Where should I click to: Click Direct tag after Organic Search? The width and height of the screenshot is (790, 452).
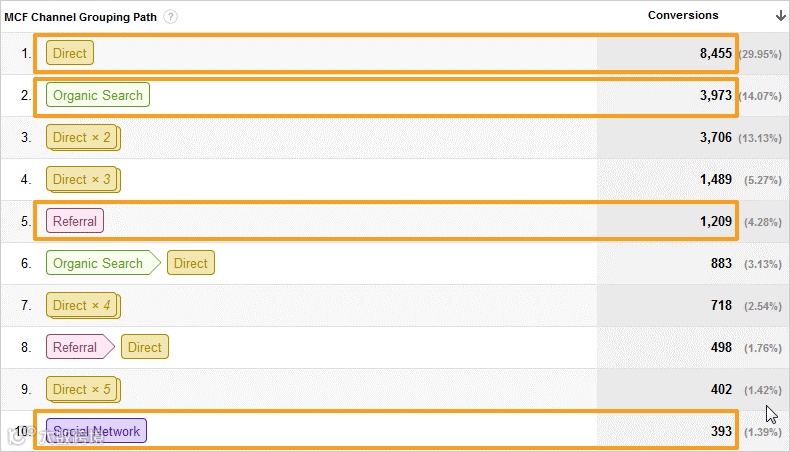click(190, 263)
